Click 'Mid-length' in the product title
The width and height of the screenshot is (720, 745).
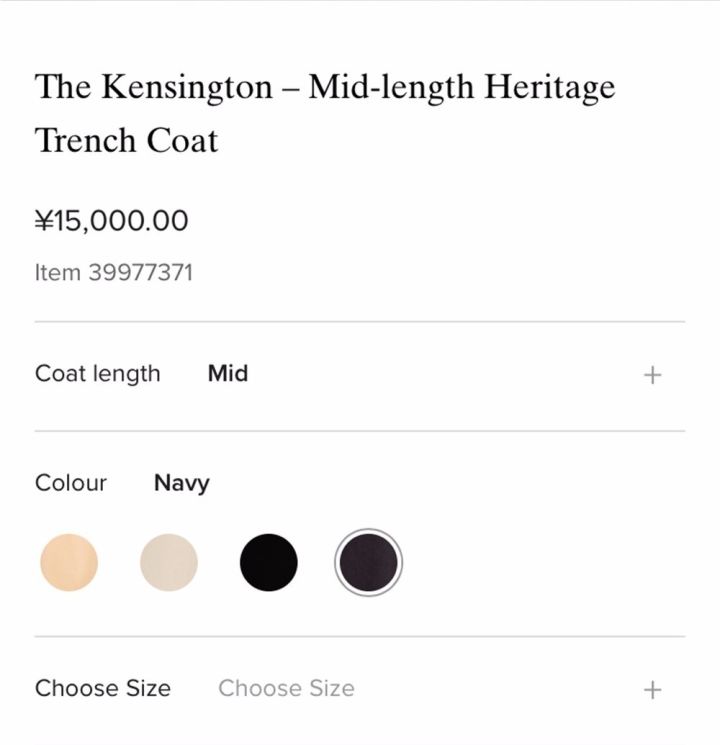point(391,87)
